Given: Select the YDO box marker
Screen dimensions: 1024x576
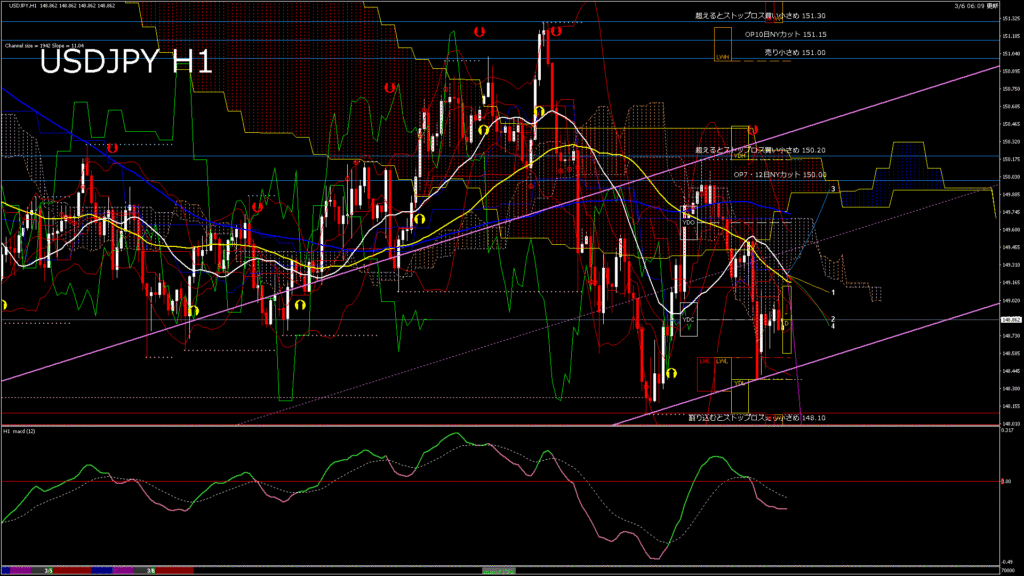Looking at the screenshot, I should [689, 222].
